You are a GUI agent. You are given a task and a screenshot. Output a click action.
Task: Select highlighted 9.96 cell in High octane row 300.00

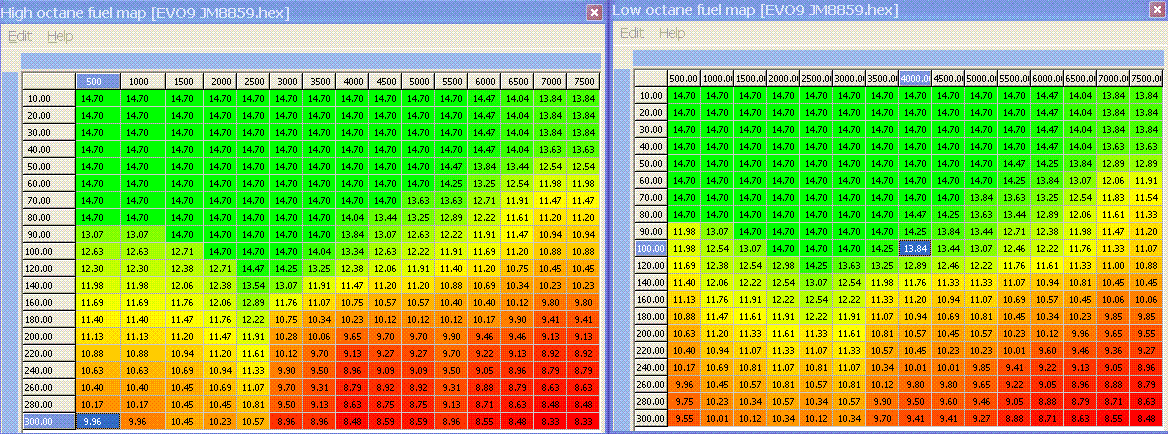pos(98,421)
